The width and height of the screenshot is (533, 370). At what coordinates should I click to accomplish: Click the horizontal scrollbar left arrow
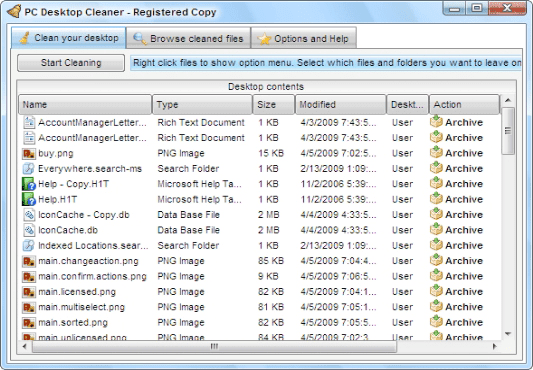point(24,347)
